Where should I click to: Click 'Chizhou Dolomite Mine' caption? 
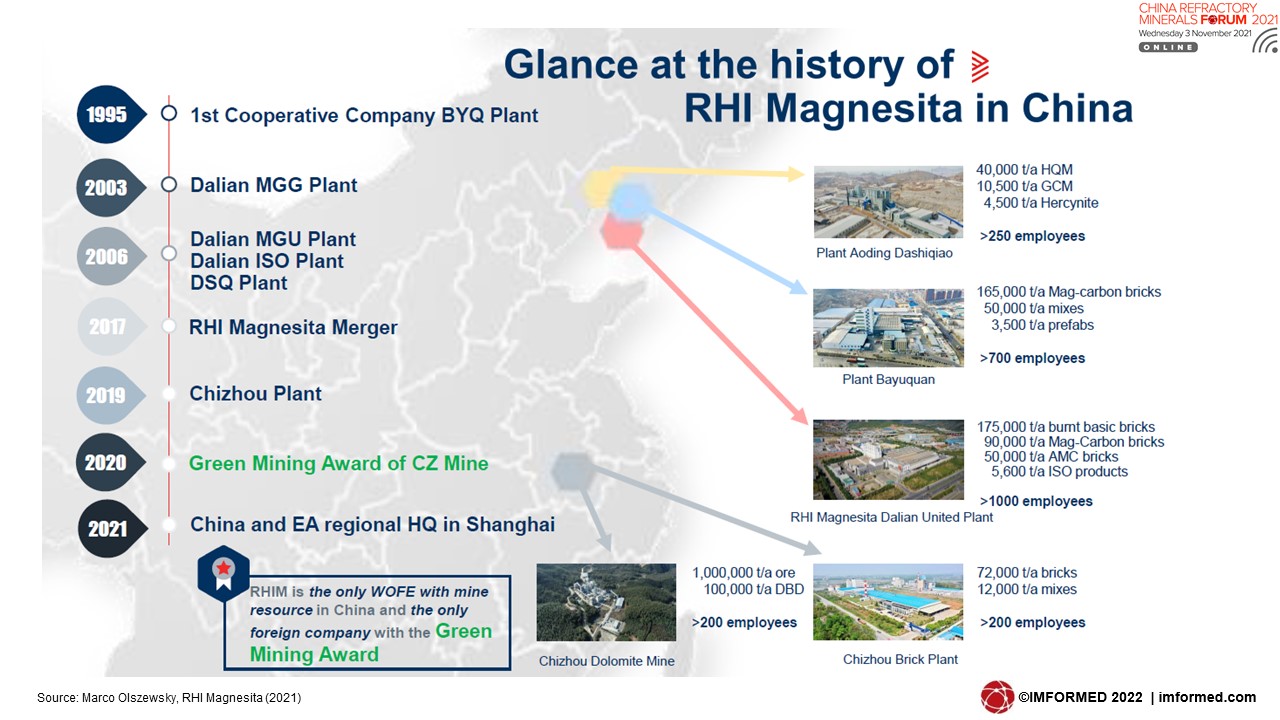coord(607,661)
